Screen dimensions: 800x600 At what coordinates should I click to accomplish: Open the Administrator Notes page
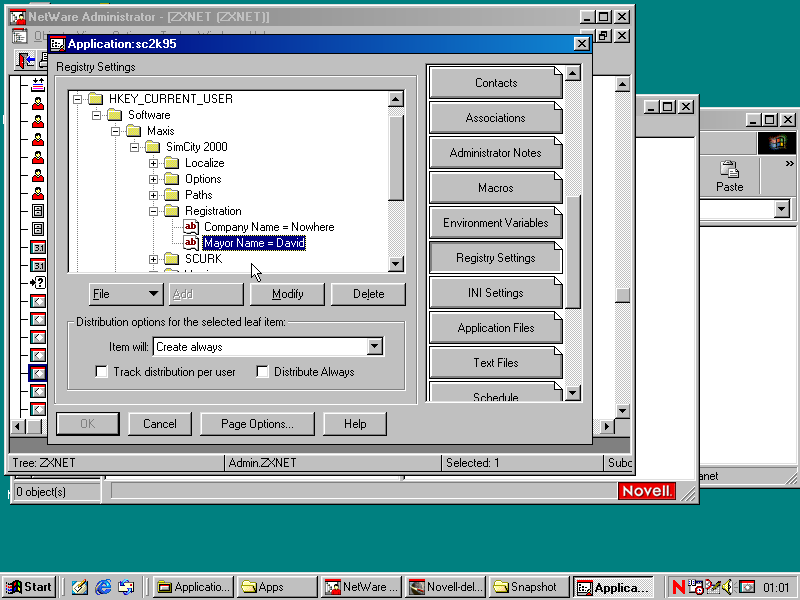tap(496, 153)
